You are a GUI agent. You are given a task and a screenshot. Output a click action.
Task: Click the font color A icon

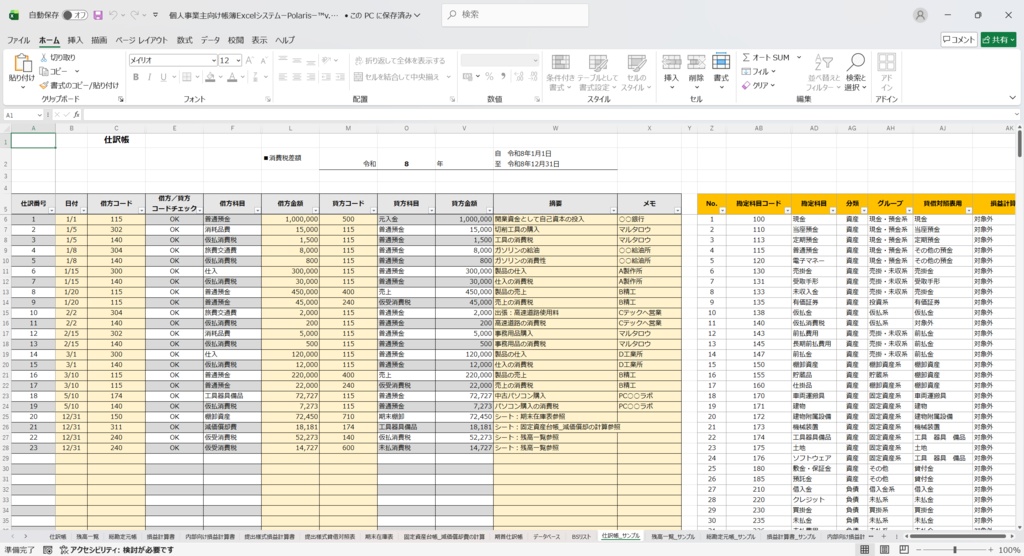(x=232, y=77)
